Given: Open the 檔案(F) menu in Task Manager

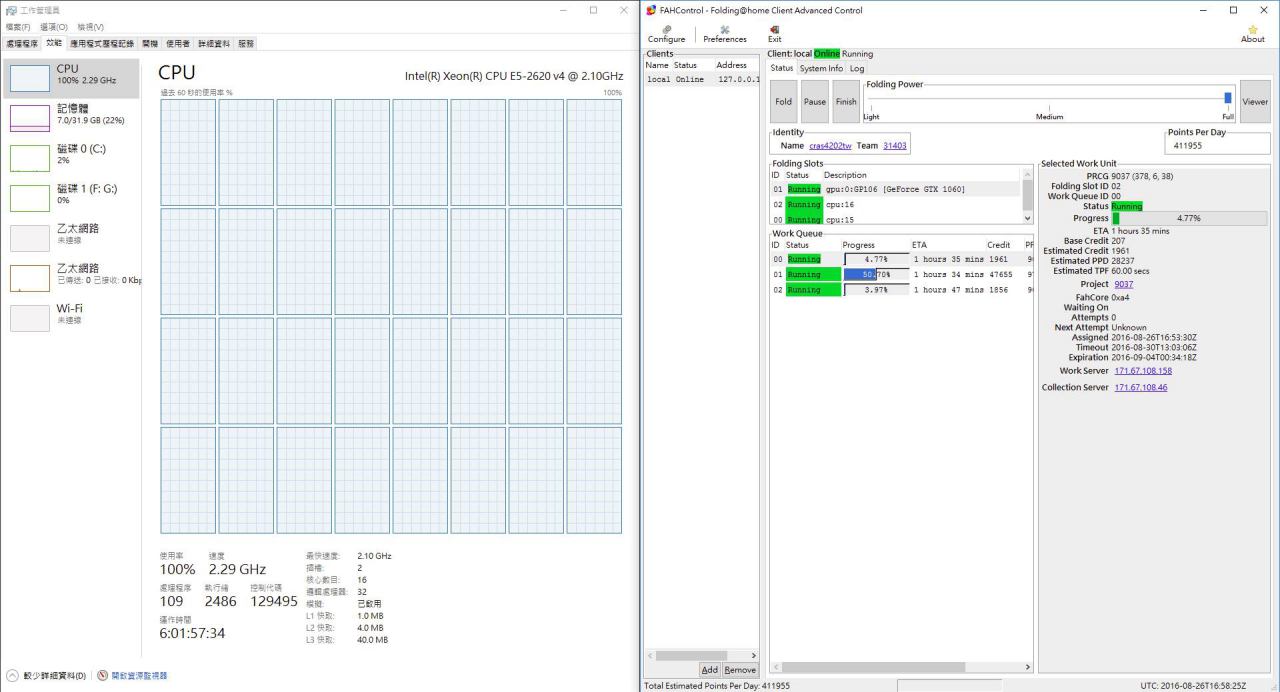Looking at the screenshot, I should point(18,27).
